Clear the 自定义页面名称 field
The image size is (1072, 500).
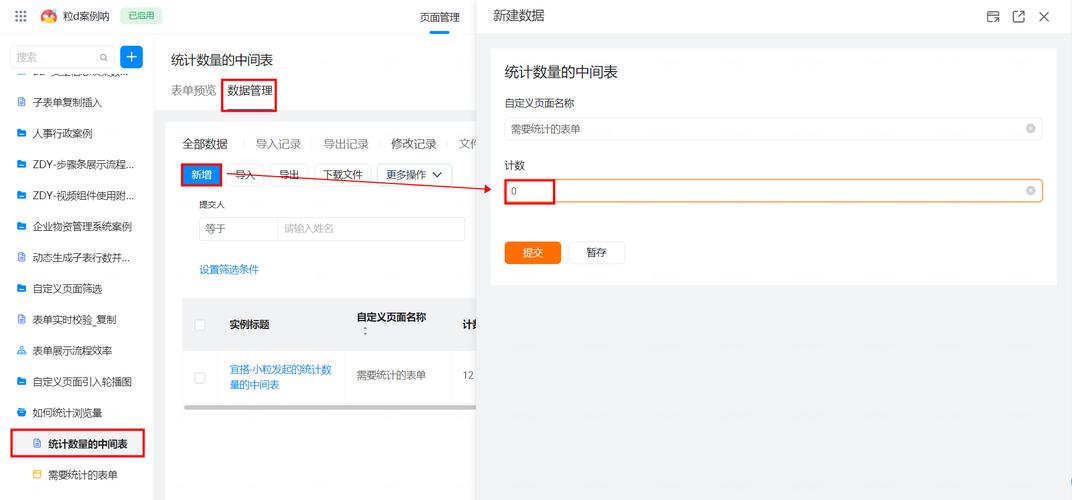tap(1030, 129)
